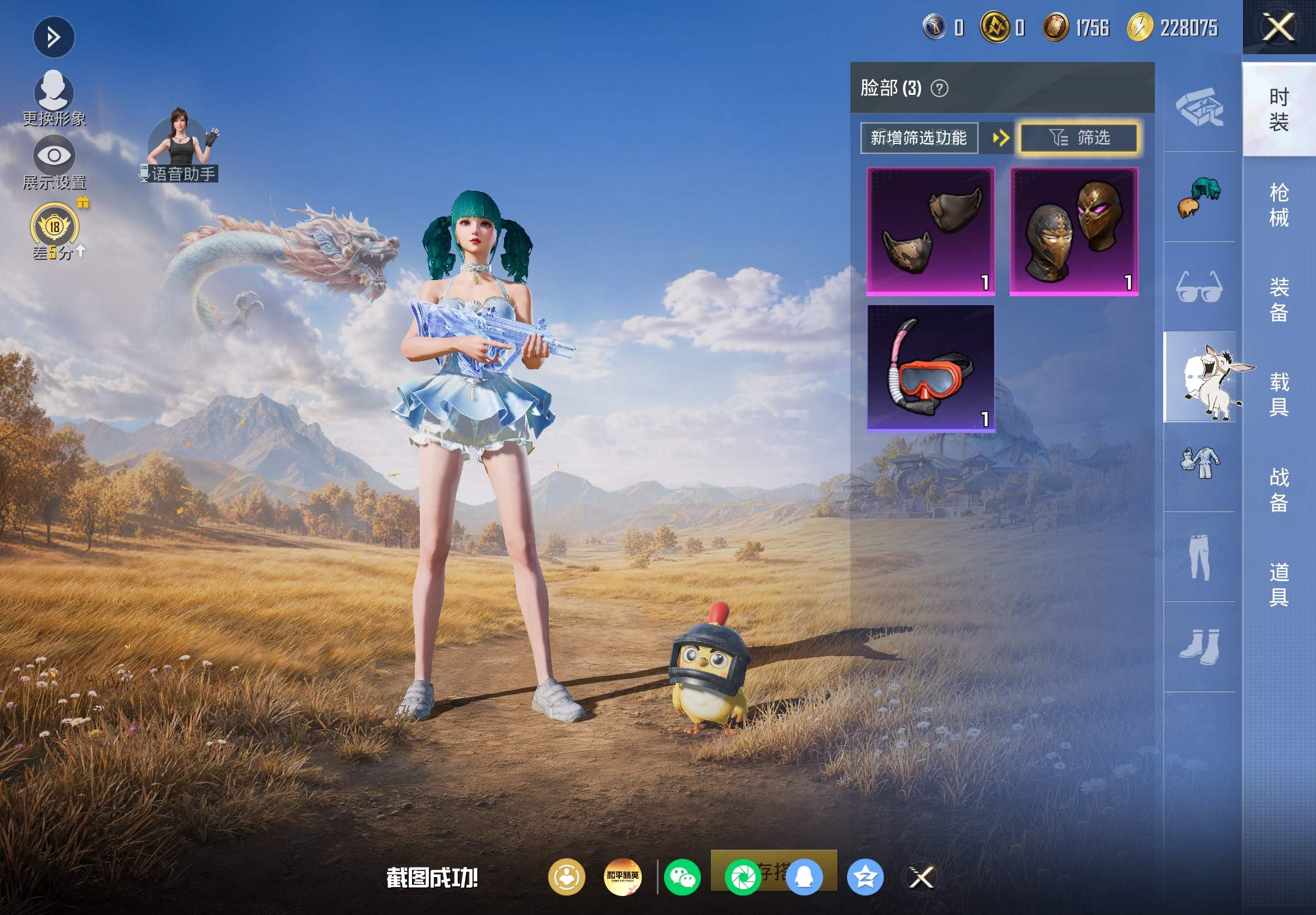Click the yellow chick pet with helmet
Image resolution: width=1316 pixels, height=915 pixels.
click(709, 669)
